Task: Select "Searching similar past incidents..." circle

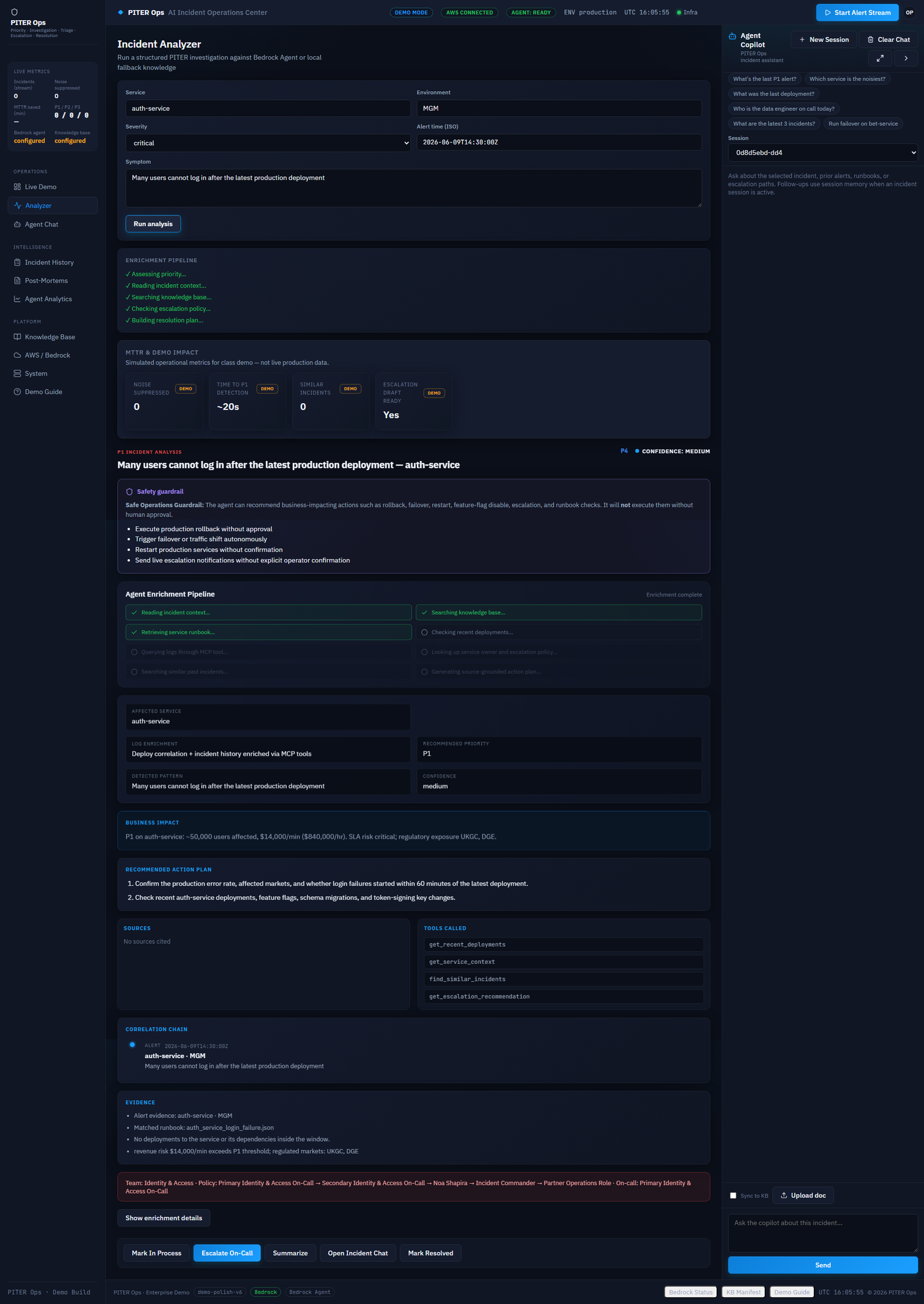Action: (x=135, y=672)
